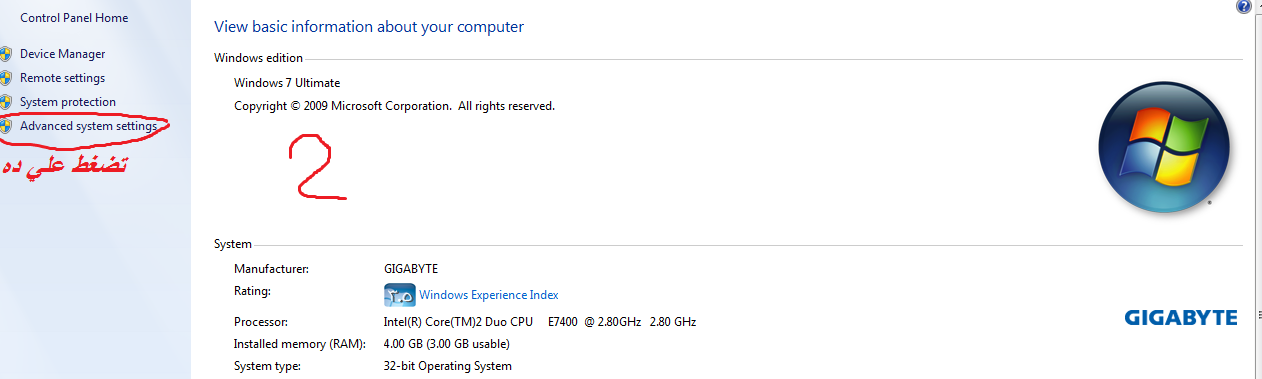Viewport: 1262px width, 379px height.
Task: Click the Intel Core 2 Duo processor text
Action: coord(540,322)
